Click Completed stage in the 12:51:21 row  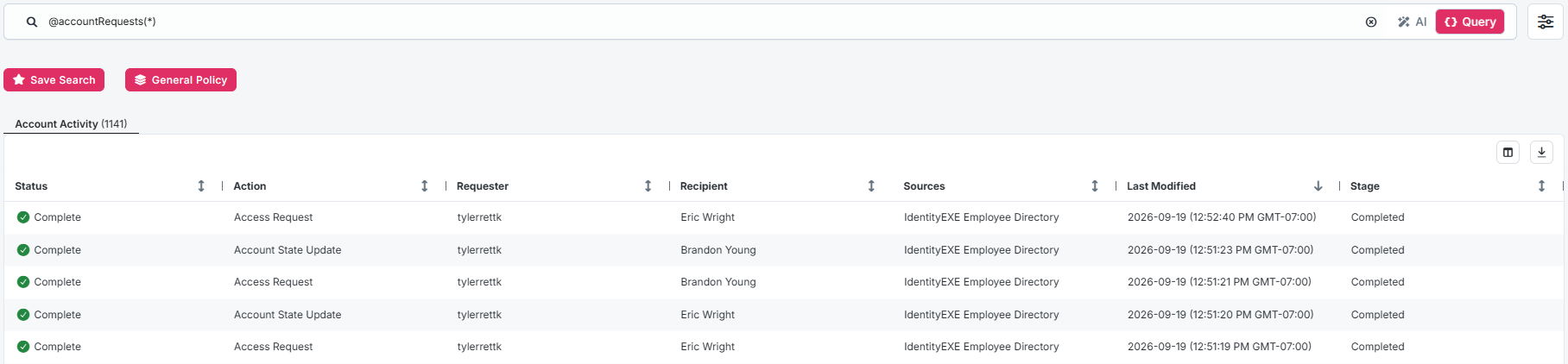pyautogui.click(x=1377, y=282)
